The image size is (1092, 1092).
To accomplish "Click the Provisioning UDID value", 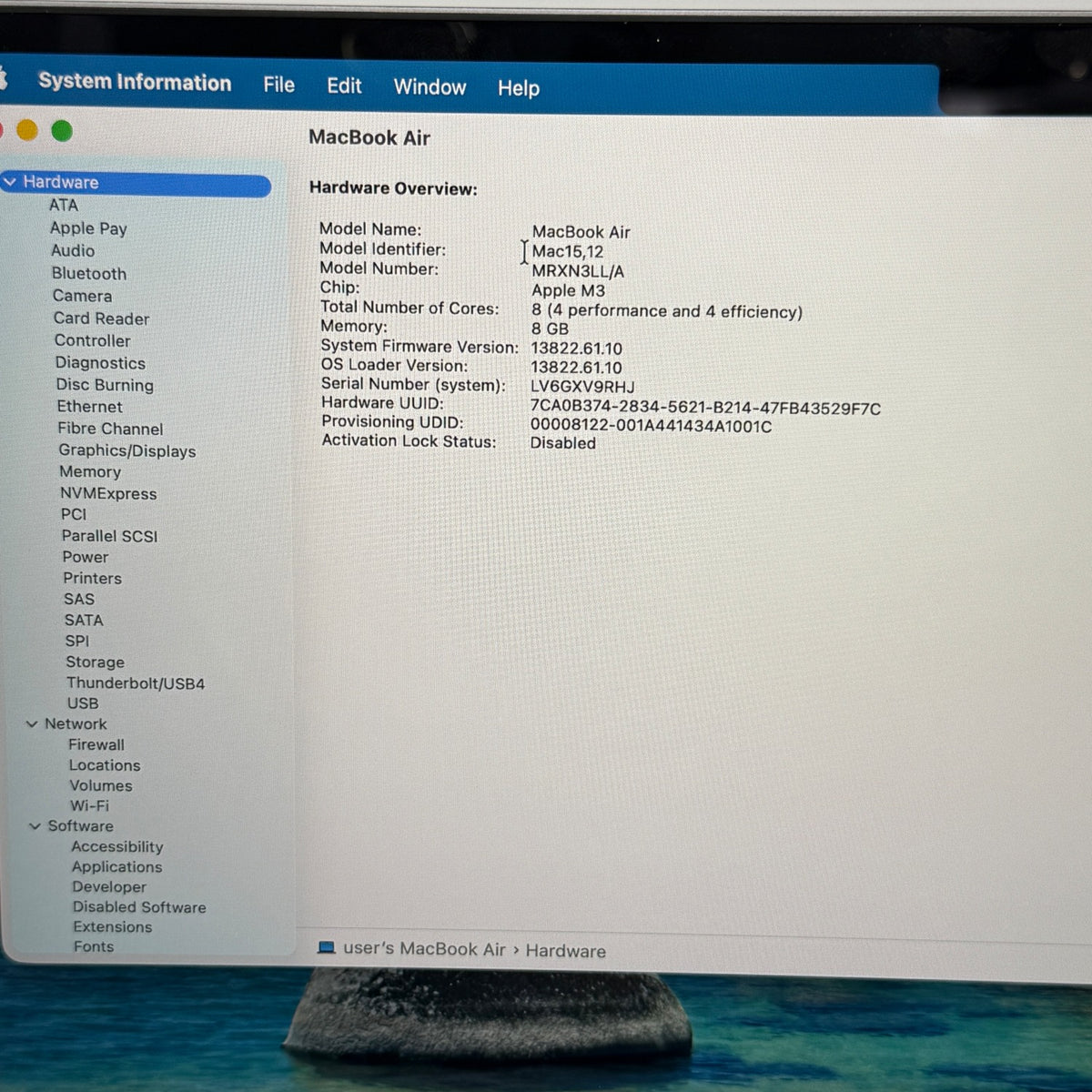I will point(651,426).
